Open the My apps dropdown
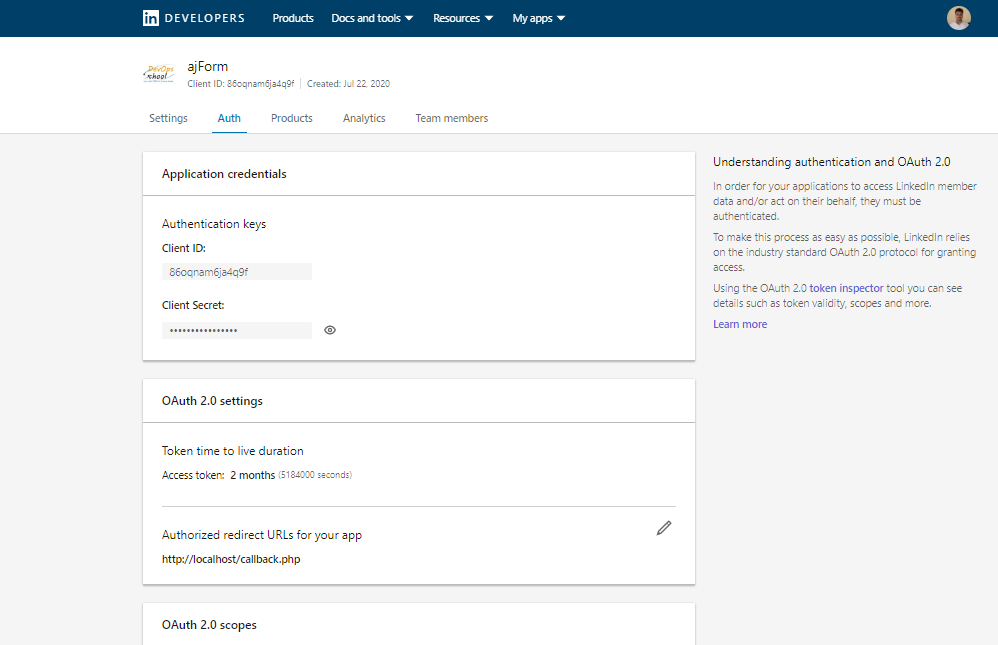Viewport: 998px width, 645px height. pos(539,18)
